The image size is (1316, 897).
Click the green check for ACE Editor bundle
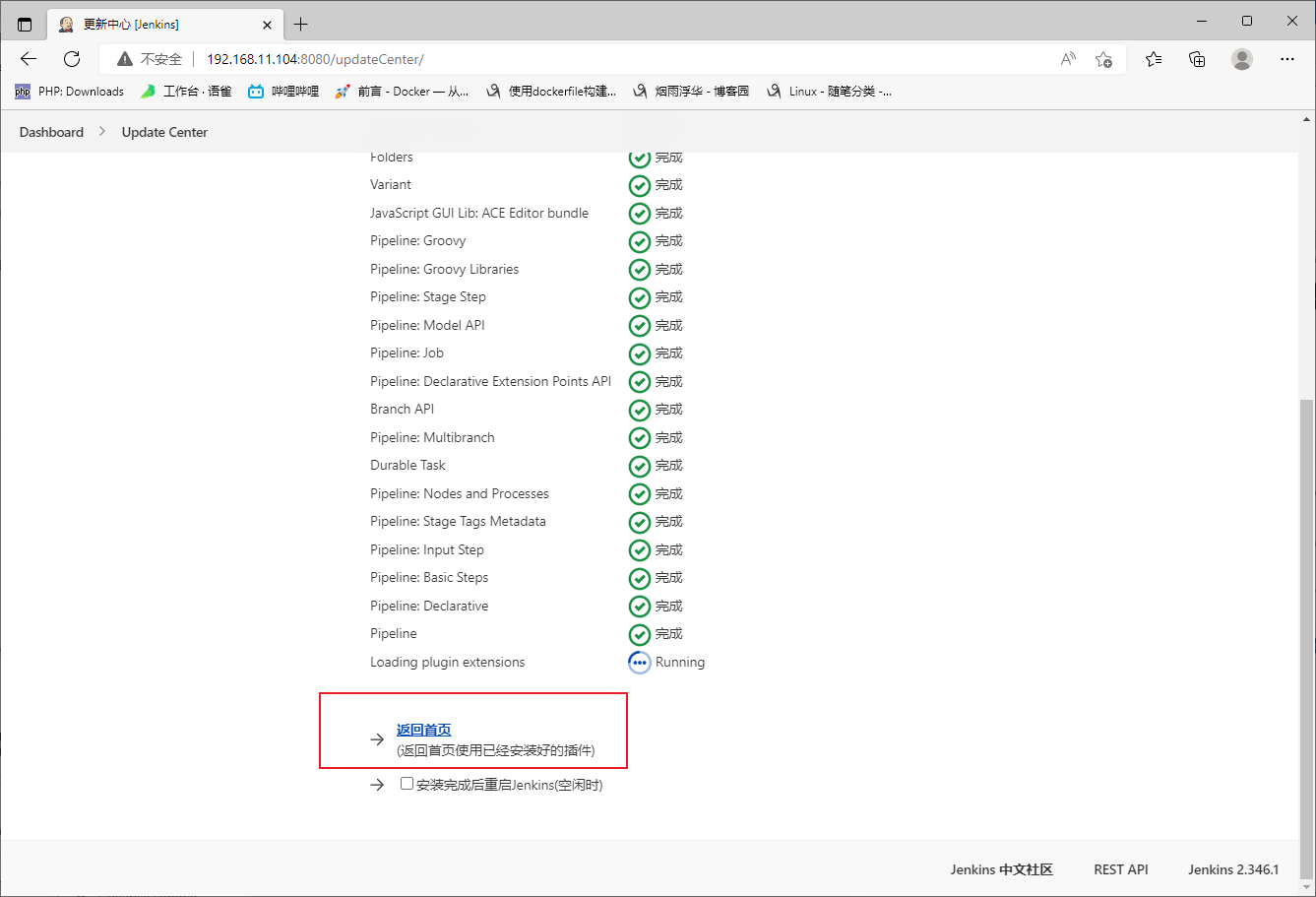pos(640,214)
